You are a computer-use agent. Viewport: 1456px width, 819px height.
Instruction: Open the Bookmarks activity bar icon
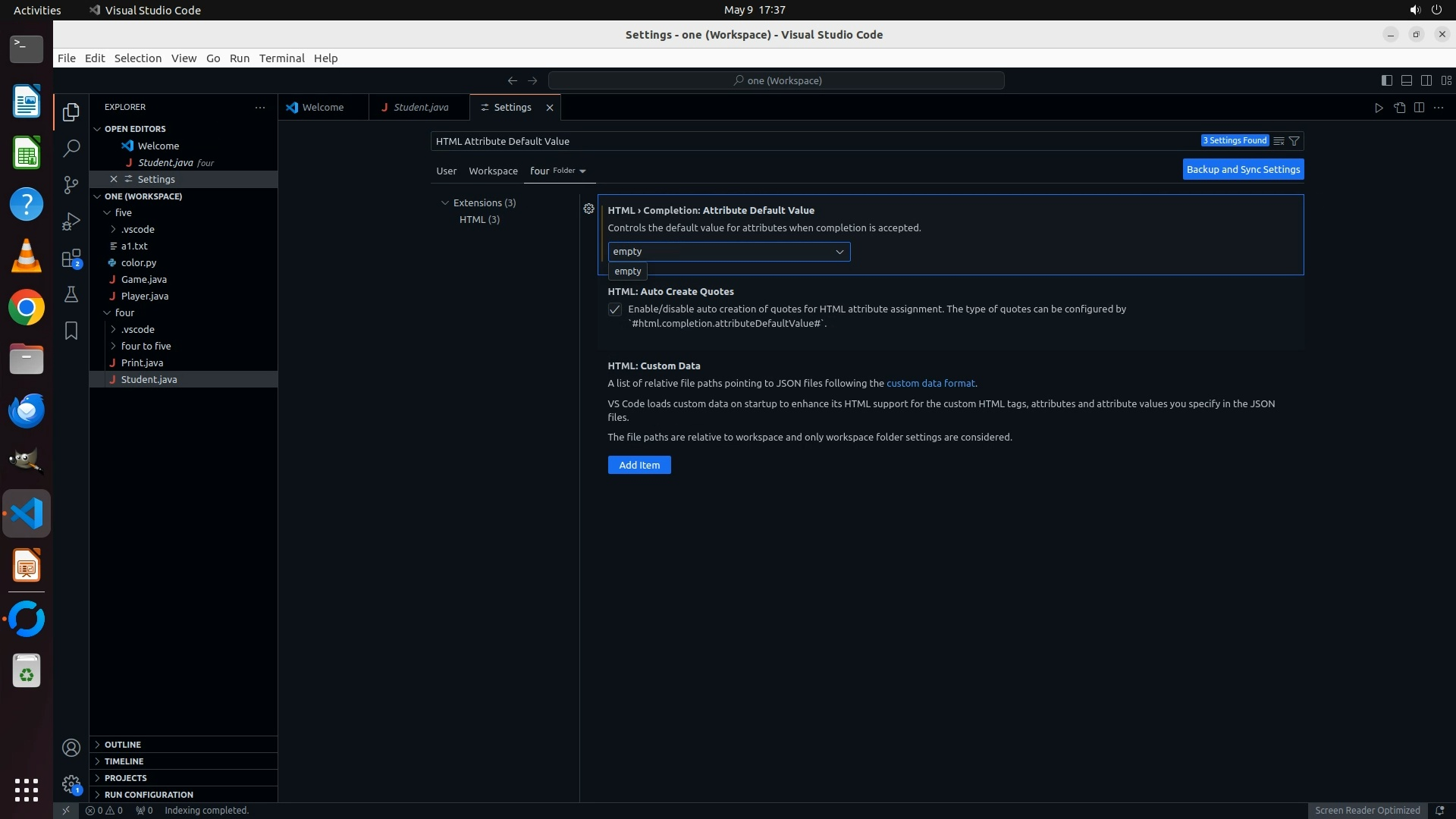71,331
